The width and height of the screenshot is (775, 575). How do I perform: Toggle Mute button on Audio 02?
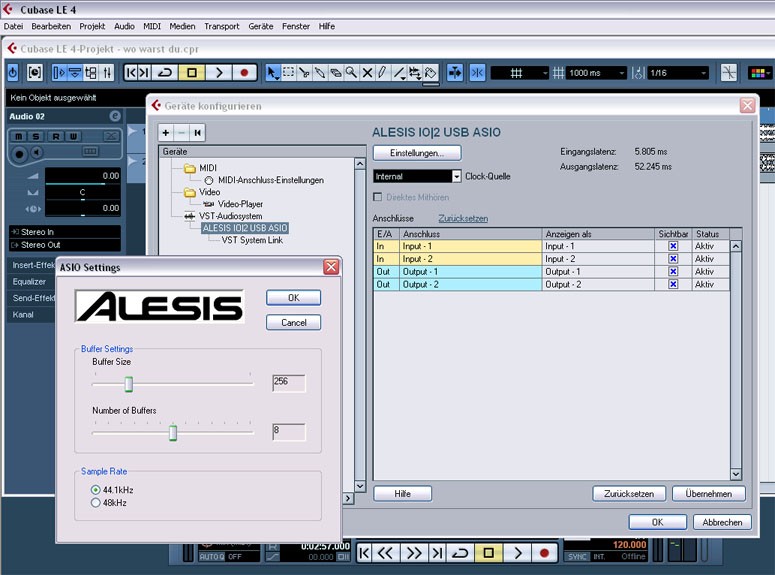click(18, 136)
